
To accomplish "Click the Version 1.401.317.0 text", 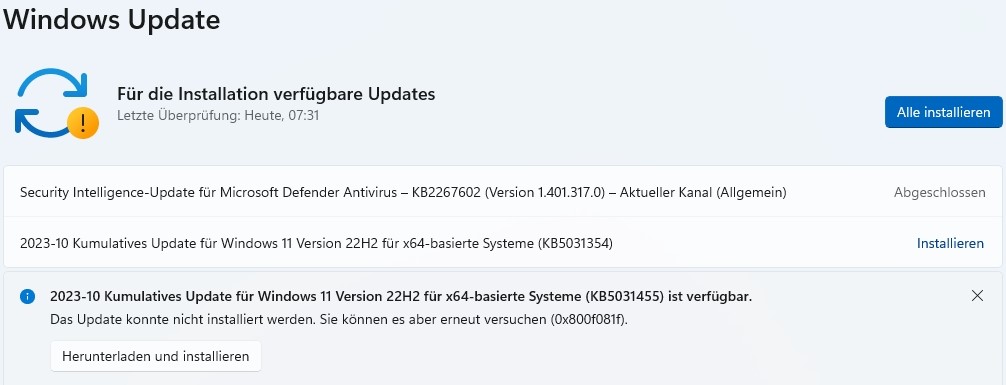I will click(x=544, y=192).
